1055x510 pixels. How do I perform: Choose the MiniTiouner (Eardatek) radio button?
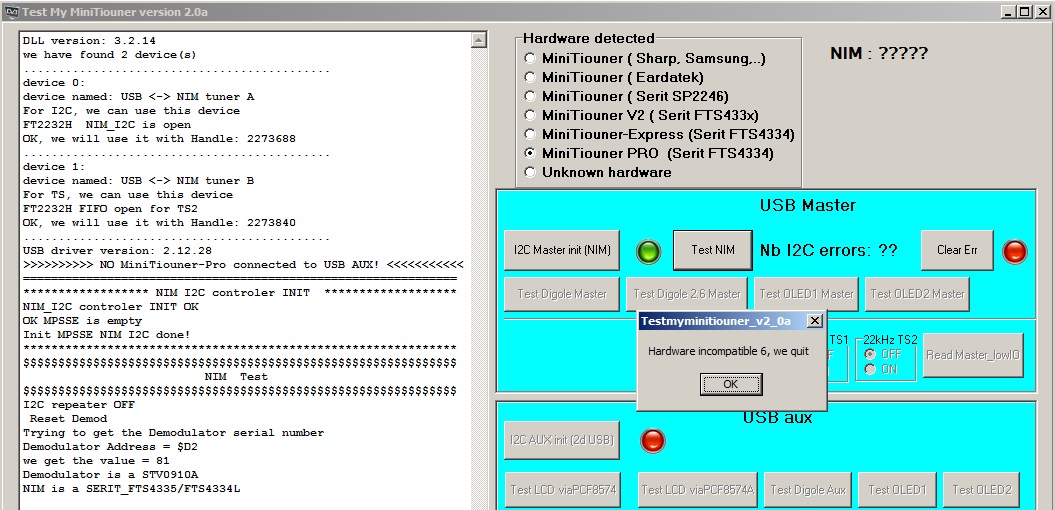pyautogui.click(x=530, y=78)
